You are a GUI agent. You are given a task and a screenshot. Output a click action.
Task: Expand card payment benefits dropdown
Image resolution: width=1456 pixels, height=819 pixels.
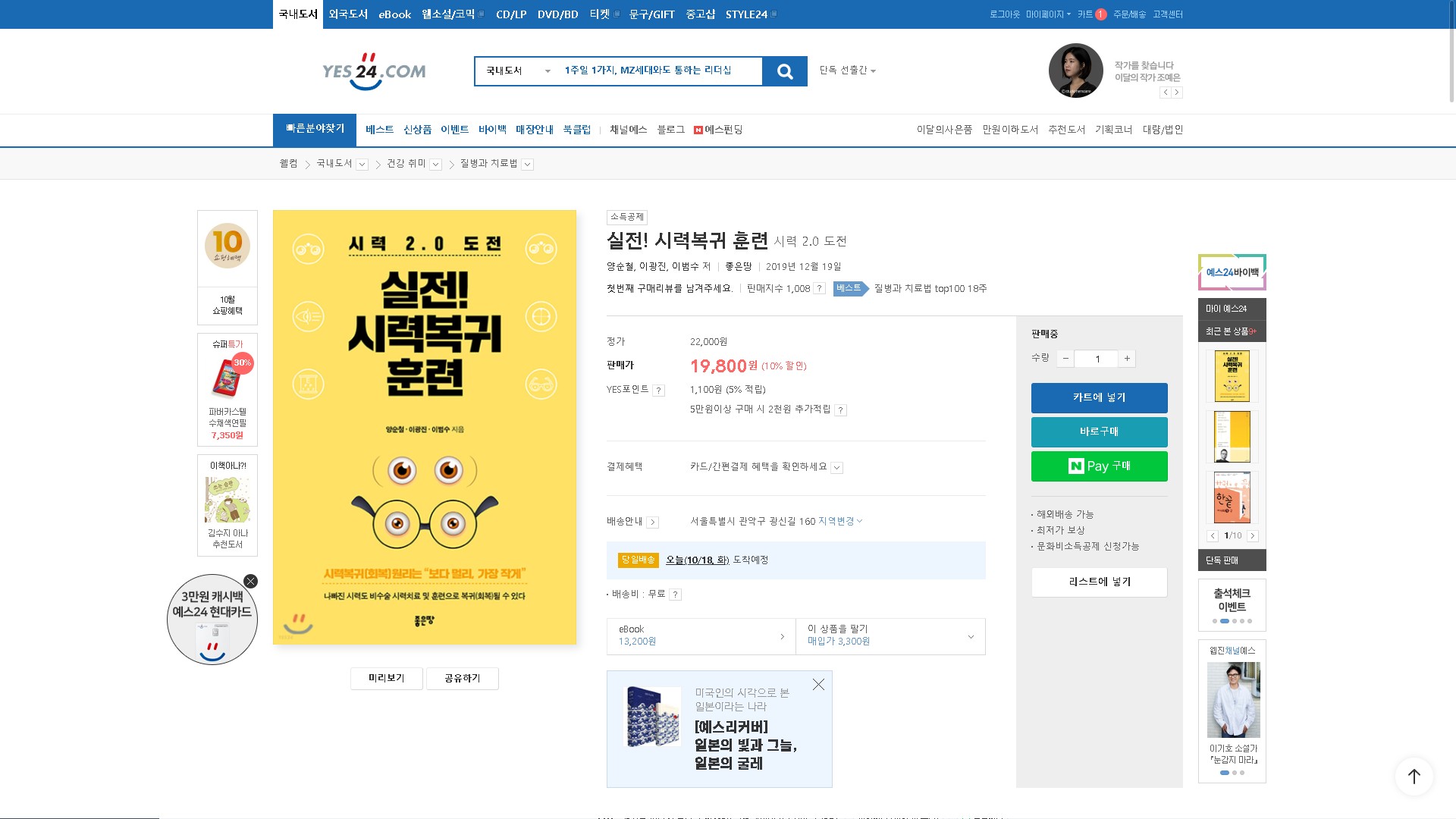pos(836,468)
